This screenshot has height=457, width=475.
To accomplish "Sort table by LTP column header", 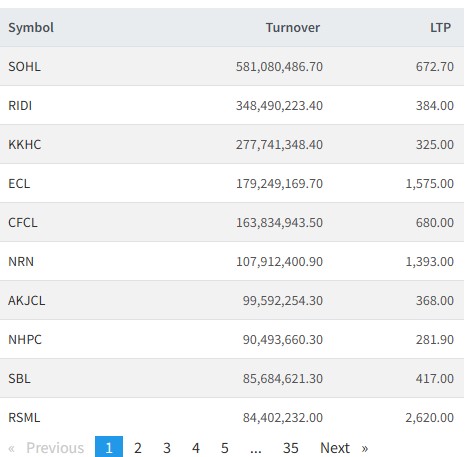I will (440, 27).
